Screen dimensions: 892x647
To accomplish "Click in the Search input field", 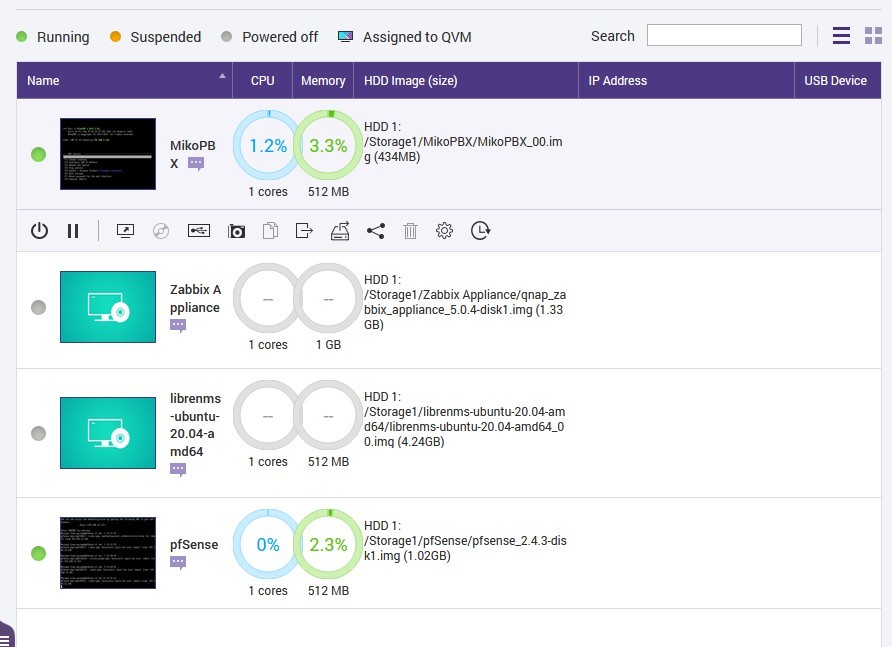I will point(724,36).
